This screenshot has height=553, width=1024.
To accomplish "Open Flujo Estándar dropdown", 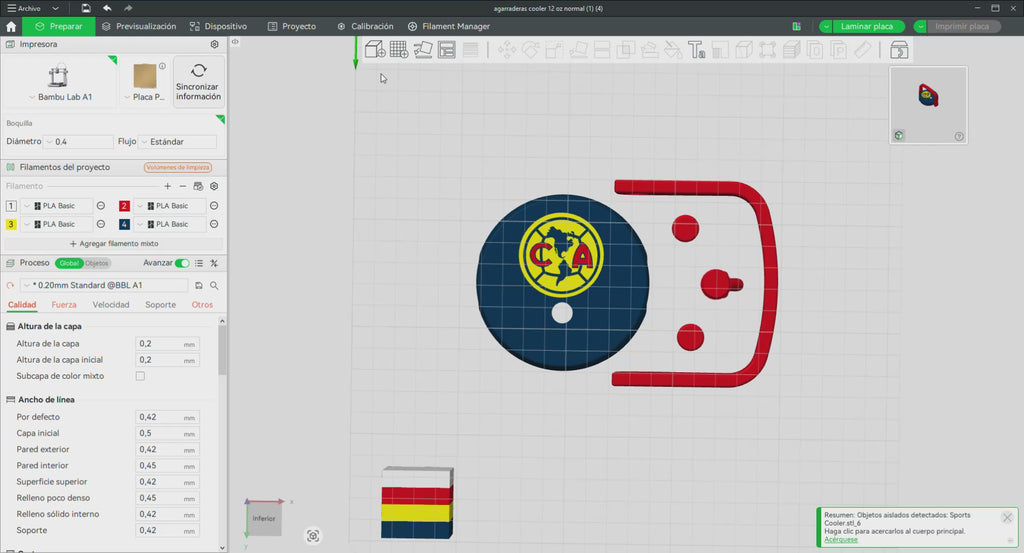I will click(x=178, y=142).
